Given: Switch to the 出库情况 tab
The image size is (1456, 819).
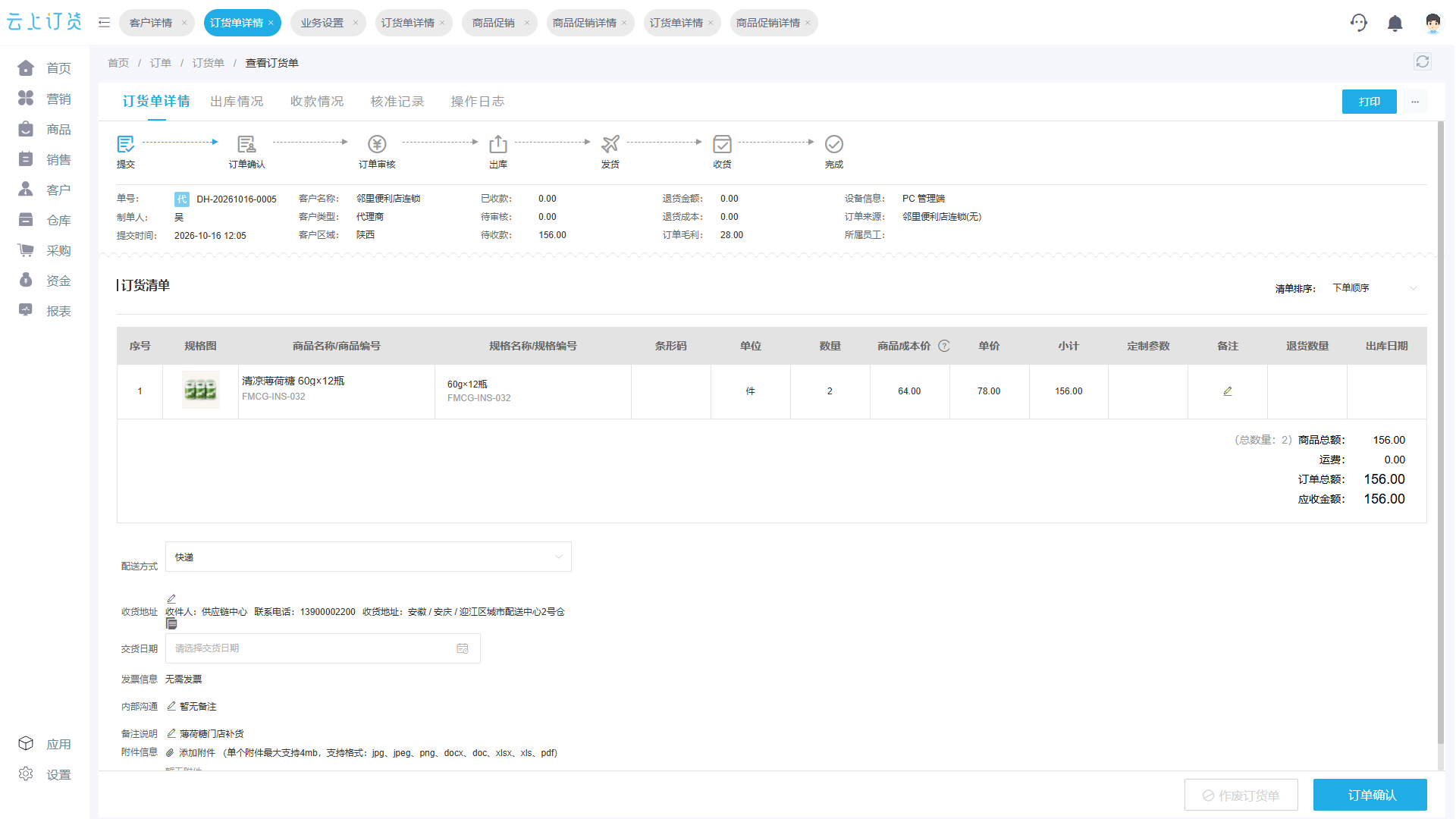Looking at the screenshot, I should 237,102.
